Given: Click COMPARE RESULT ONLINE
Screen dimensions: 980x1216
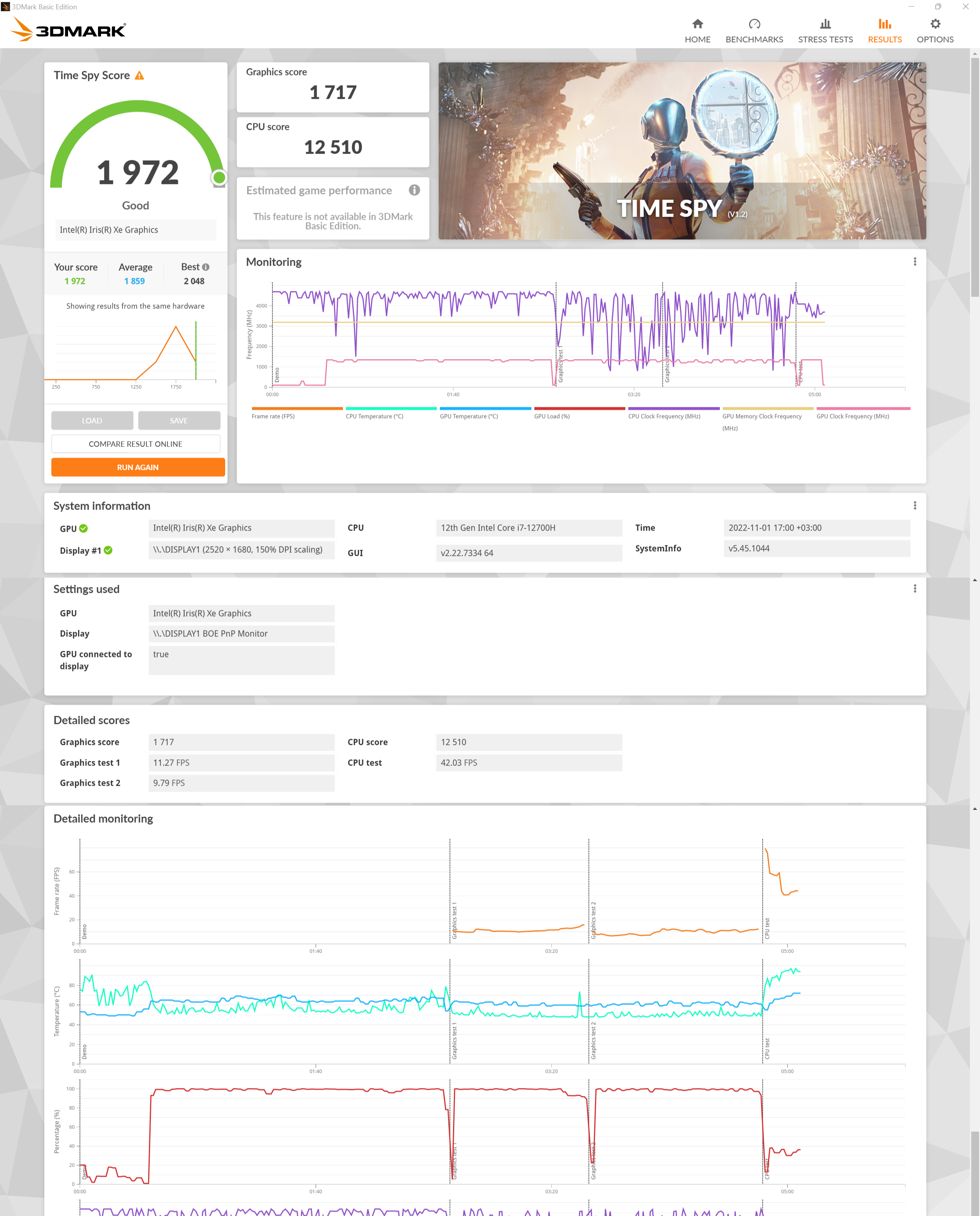Looking at the screenshot, I should 135,444.
